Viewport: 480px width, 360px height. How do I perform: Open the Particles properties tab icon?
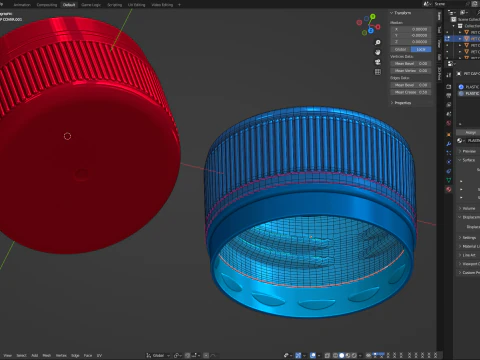tap(449, 153)
